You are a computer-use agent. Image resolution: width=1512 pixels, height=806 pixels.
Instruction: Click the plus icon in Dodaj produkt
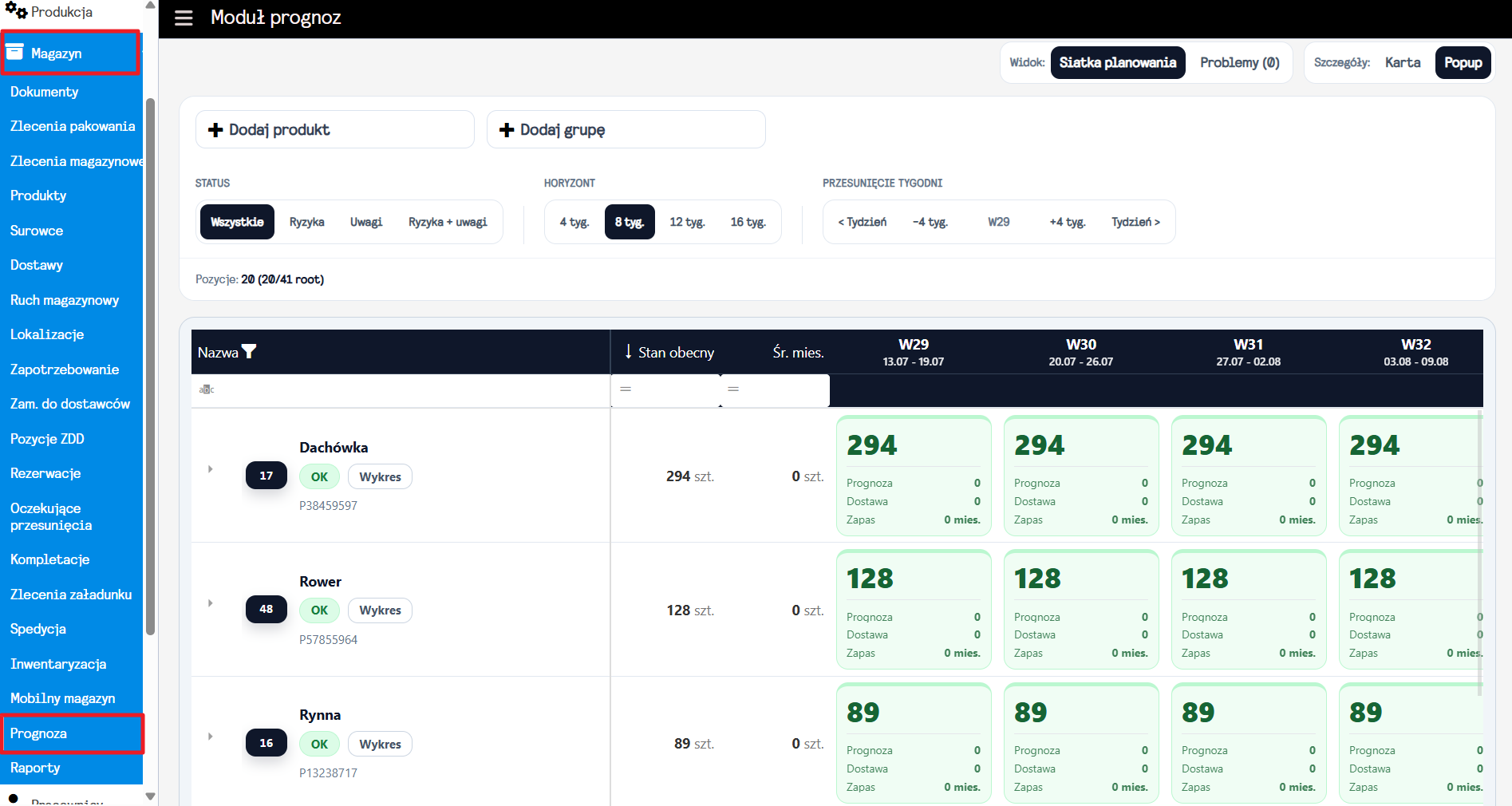[x=215, y=129]
